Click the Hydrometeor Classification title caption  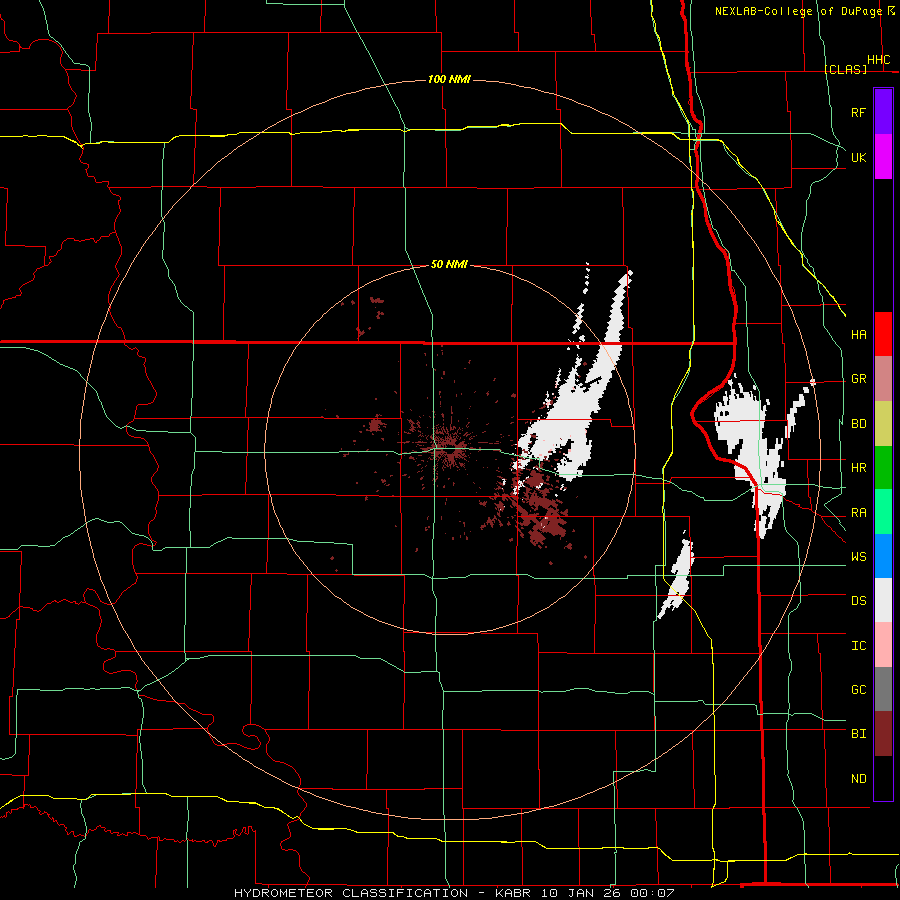point(454,893)
